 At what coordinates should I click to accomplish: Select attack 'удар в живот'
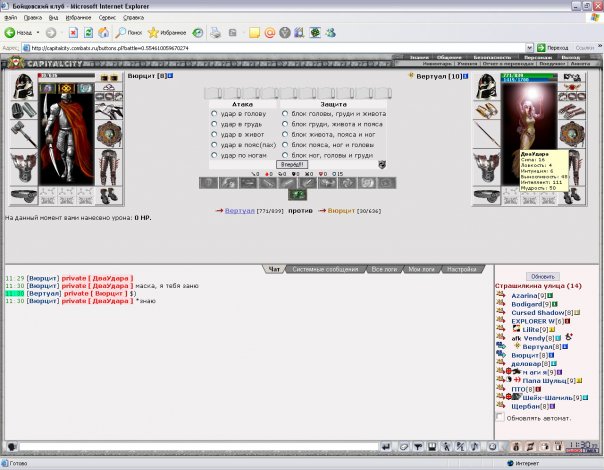214,134
